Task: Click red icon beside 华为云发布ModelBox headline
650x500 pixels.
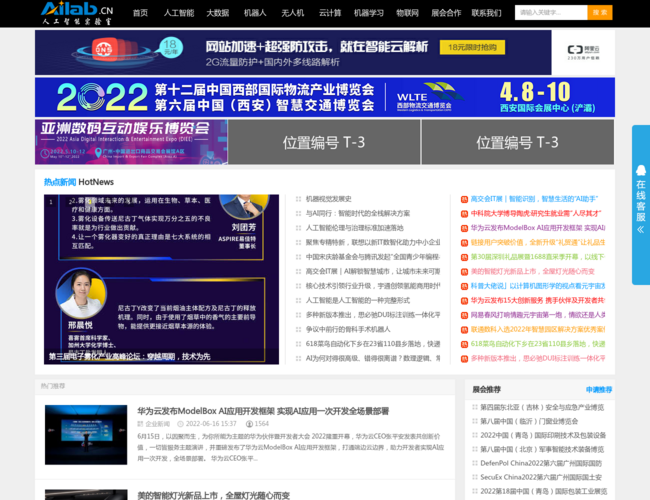Action: pos(464,228)
